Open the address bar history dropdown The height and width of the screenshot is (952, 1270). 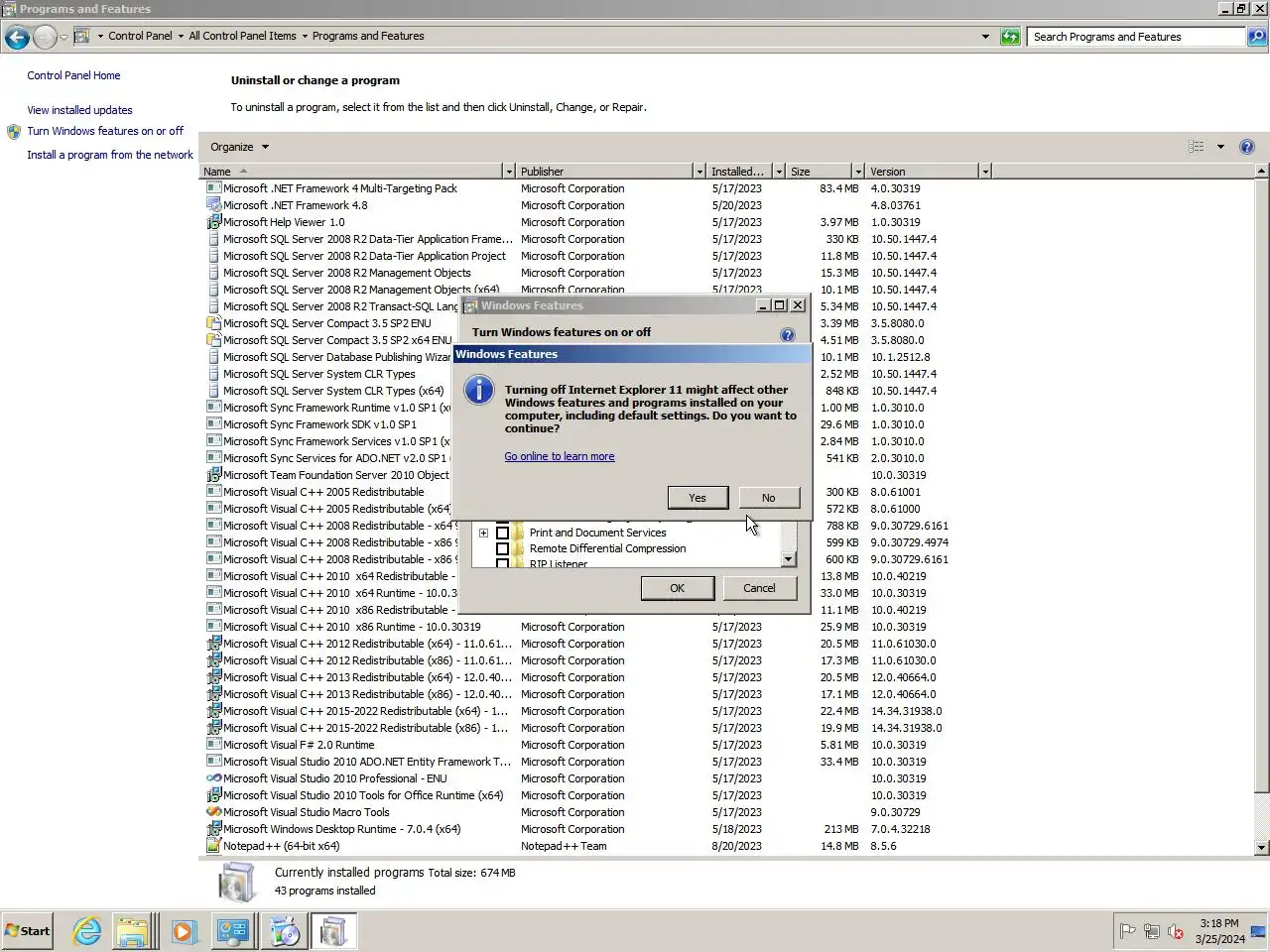985,37
